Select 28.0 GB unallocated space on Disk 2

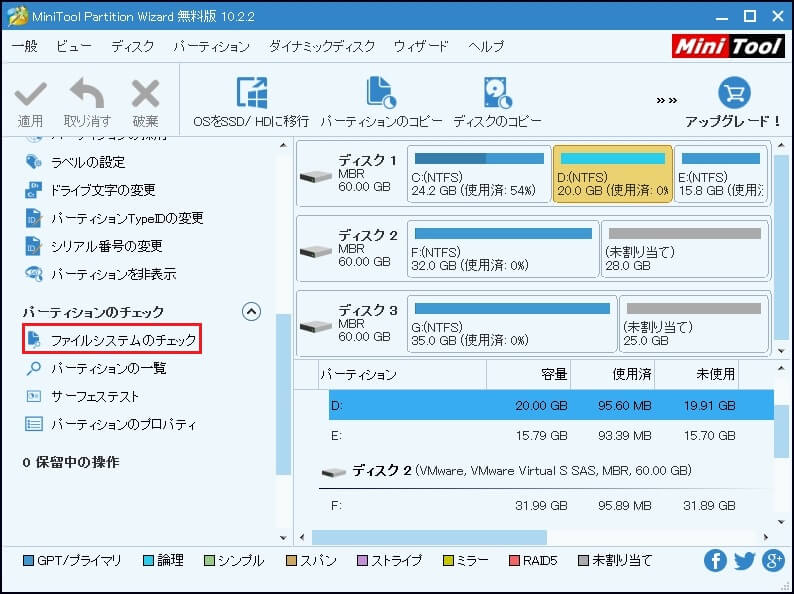pyautogui.click(x=685, y=249)
